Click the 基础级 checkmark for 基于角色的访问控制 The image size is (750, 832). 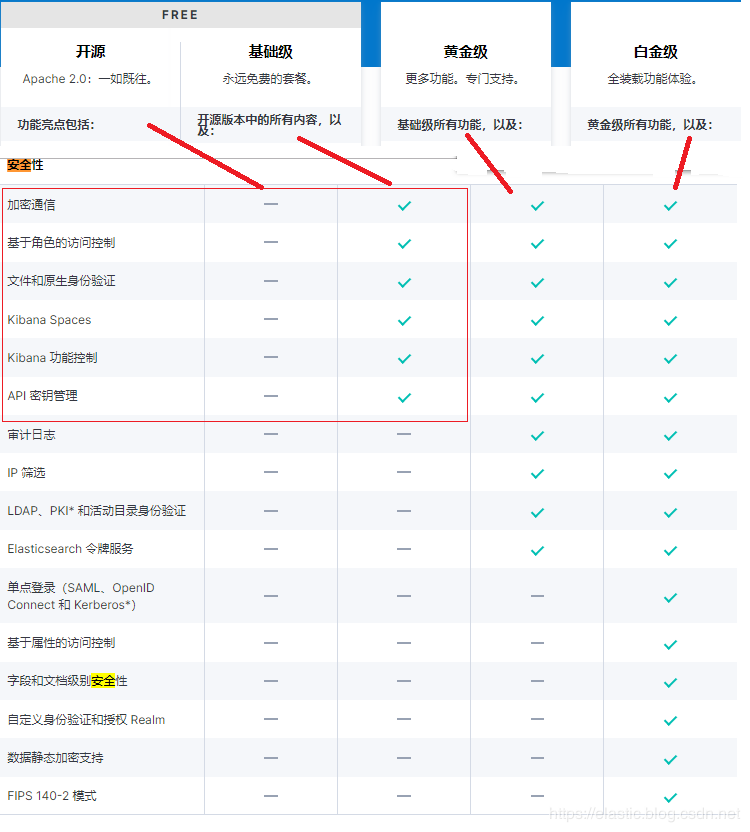point(404,244)
